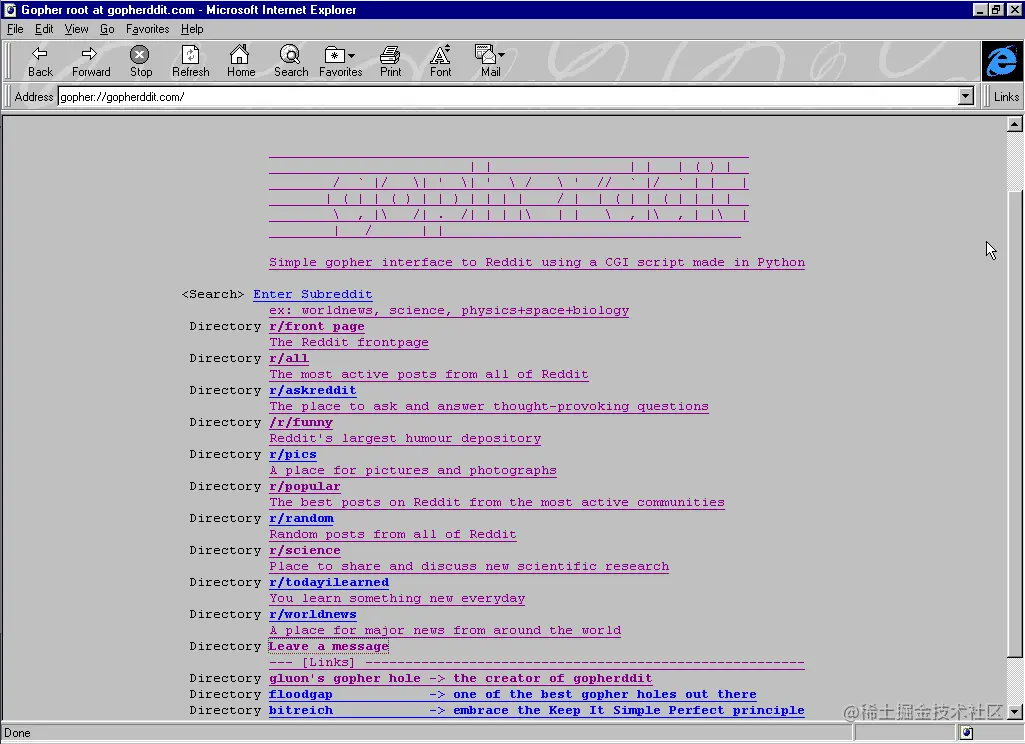This screenshot has width=1025, height=744.
Task: Click the vertical scrollbar thumb
Action: click(x=1015, y=424)
